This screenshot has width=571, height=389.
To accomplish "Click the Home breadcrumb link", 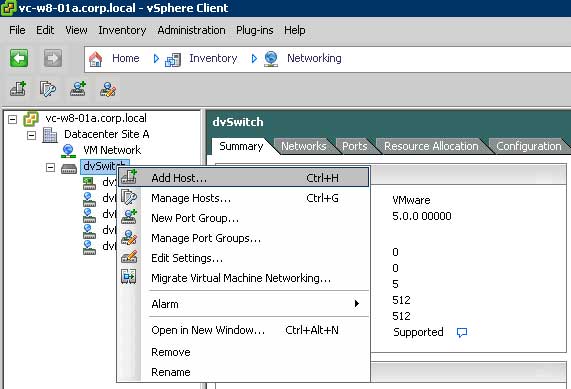I will point(126,58).
